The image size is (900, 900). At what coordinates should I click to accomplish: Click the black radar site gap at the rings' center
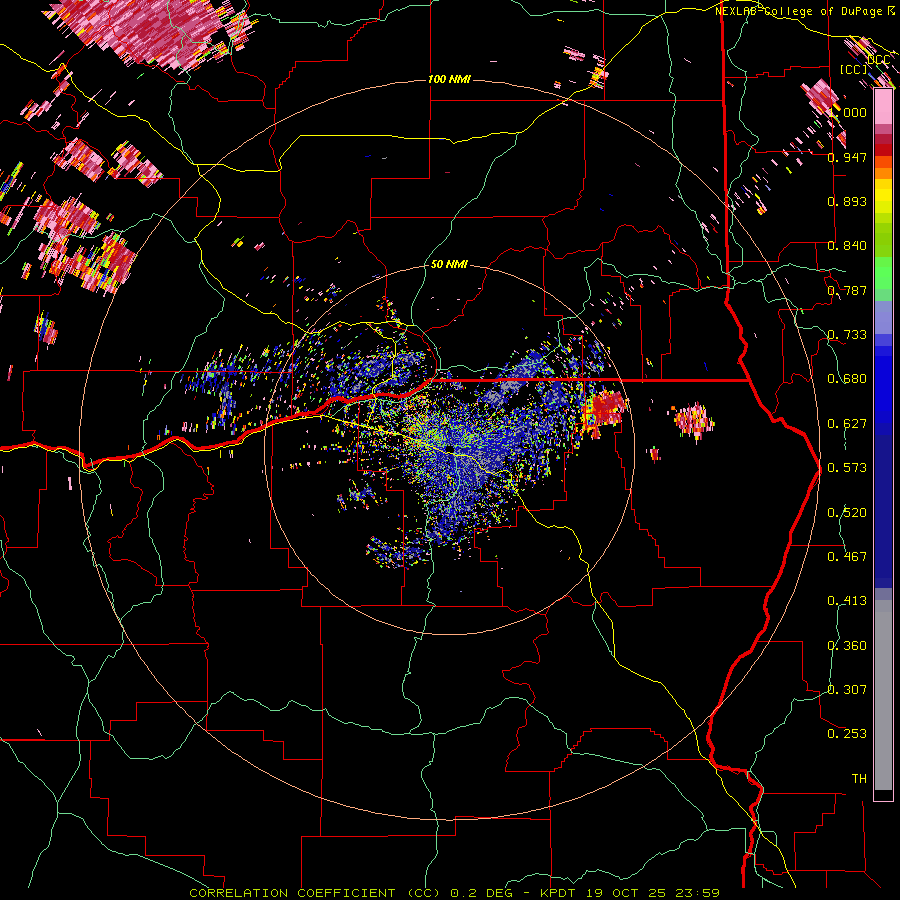click(448, 449)
